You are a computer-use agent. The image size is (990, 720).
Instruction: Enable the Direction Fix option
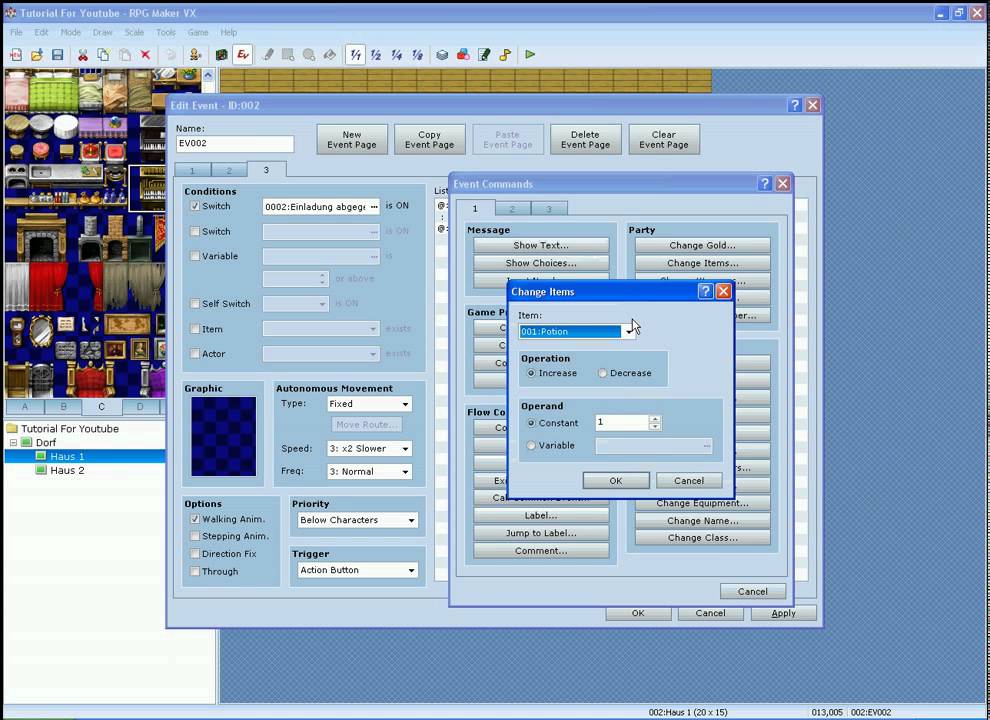click(x=195, y=554)
